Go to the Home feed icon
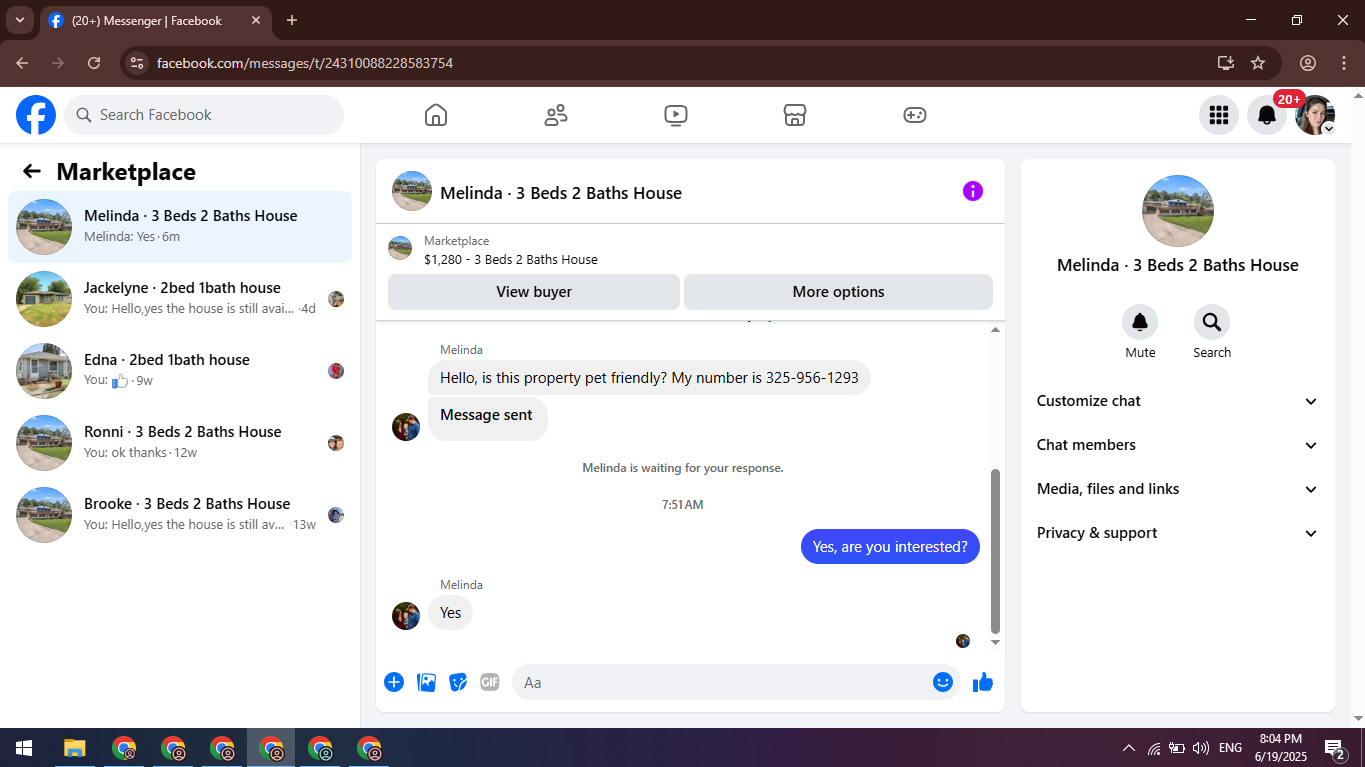The height and width of the screenshot is (767, 1365). tap(436, 115)
